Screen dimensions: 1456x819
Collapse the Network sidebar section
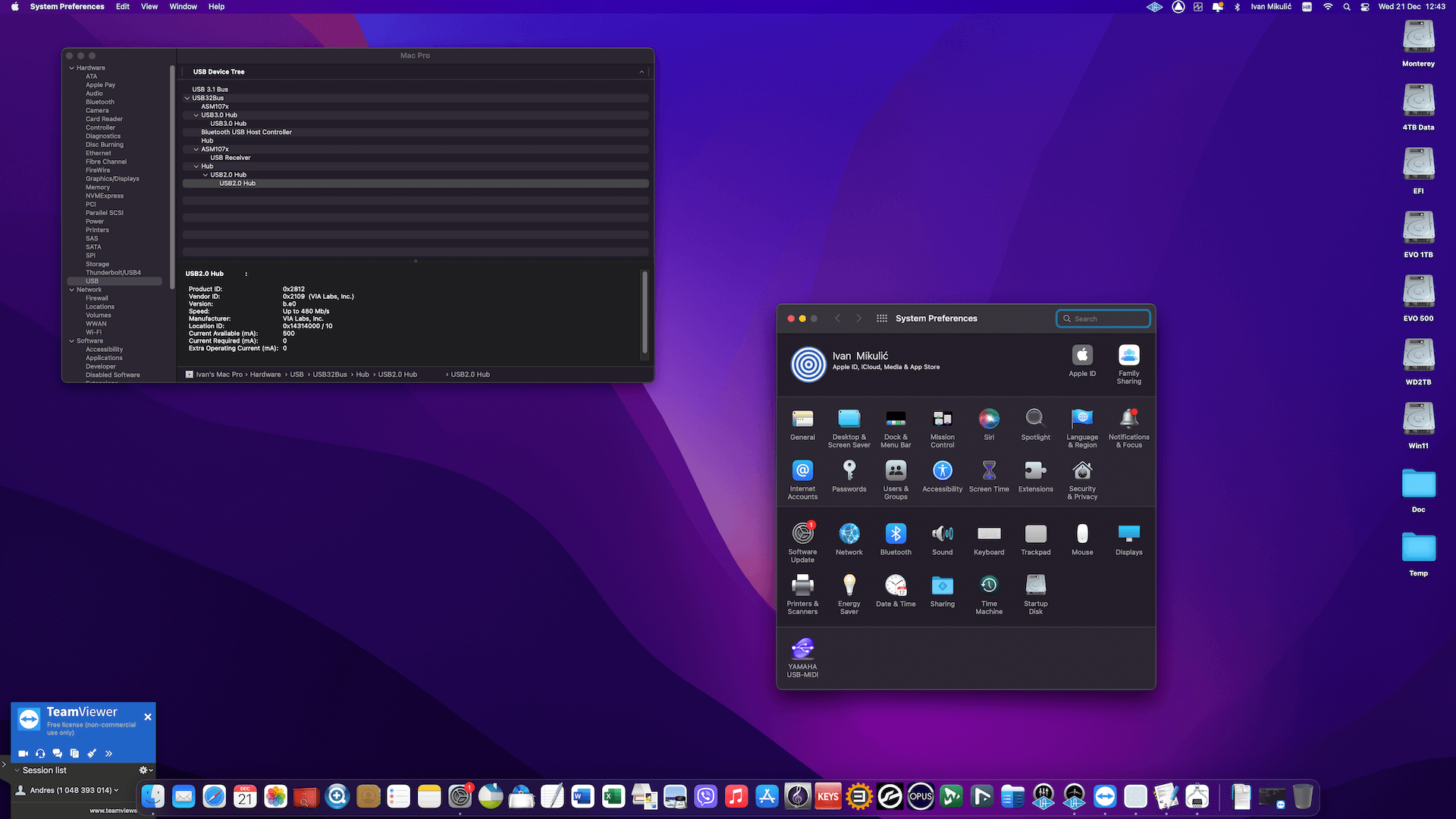pyautogui.click(x=72, y=290)
